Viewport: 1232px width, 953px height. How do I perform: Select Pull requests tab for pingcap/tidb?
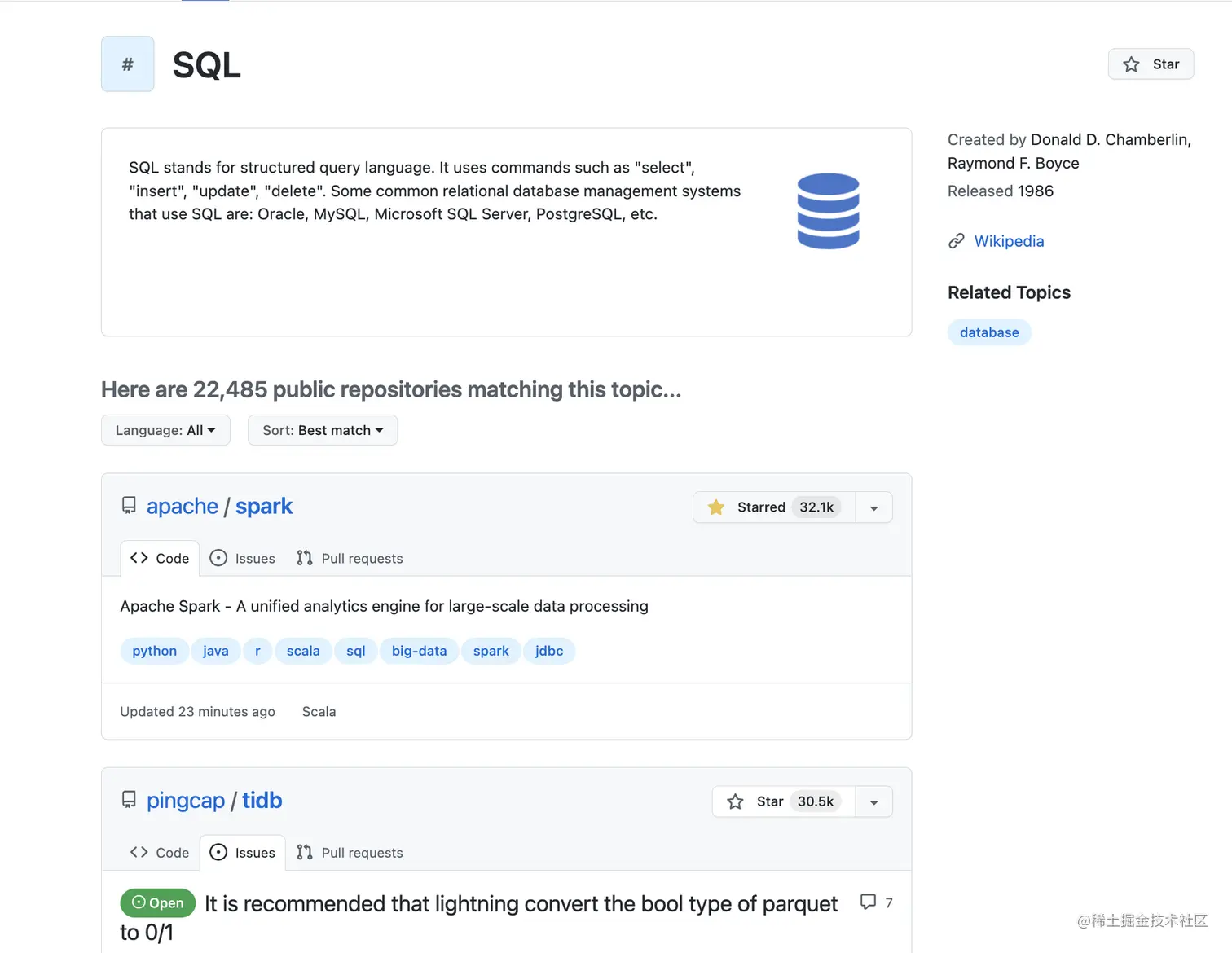[x=350, y=853]
